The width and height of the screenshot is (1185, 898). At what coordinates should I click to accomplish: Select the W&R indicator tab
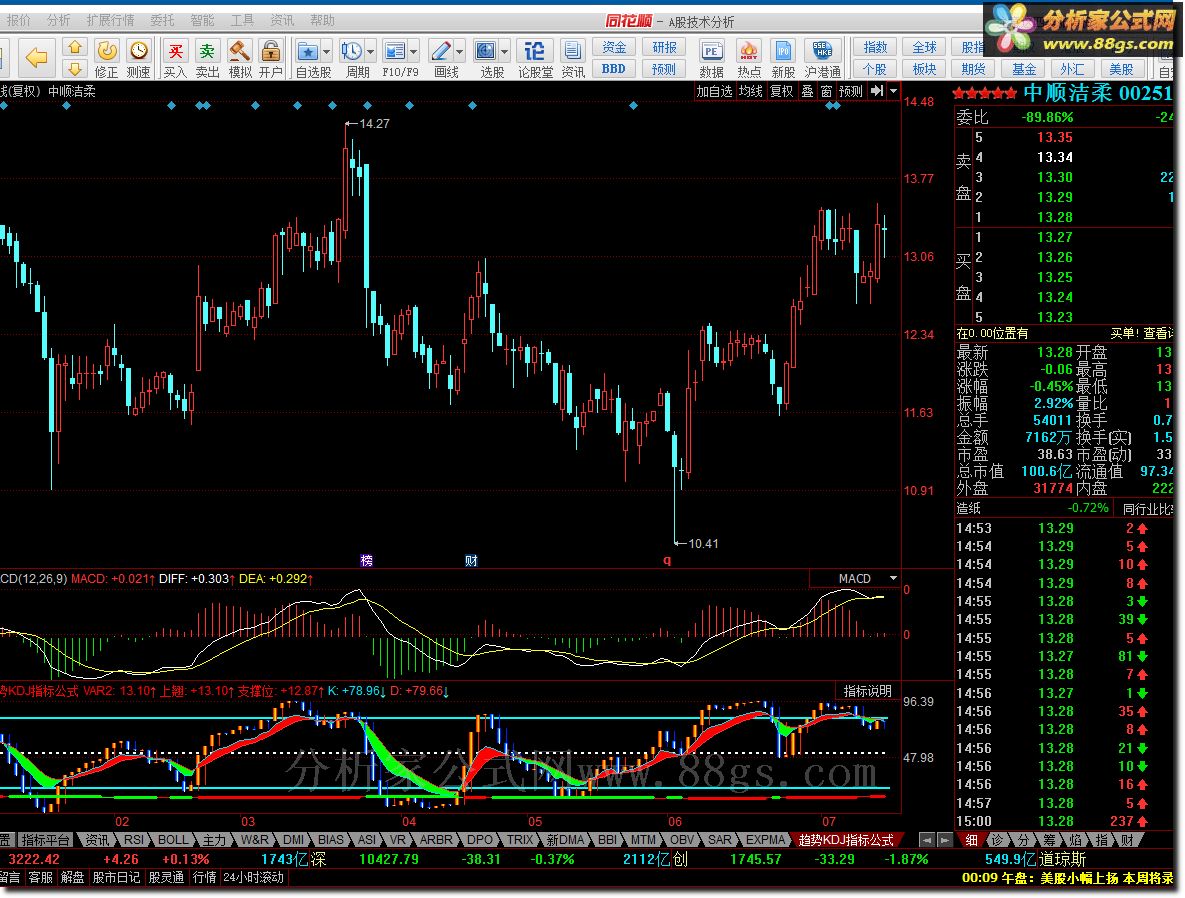tap(255, 840)
